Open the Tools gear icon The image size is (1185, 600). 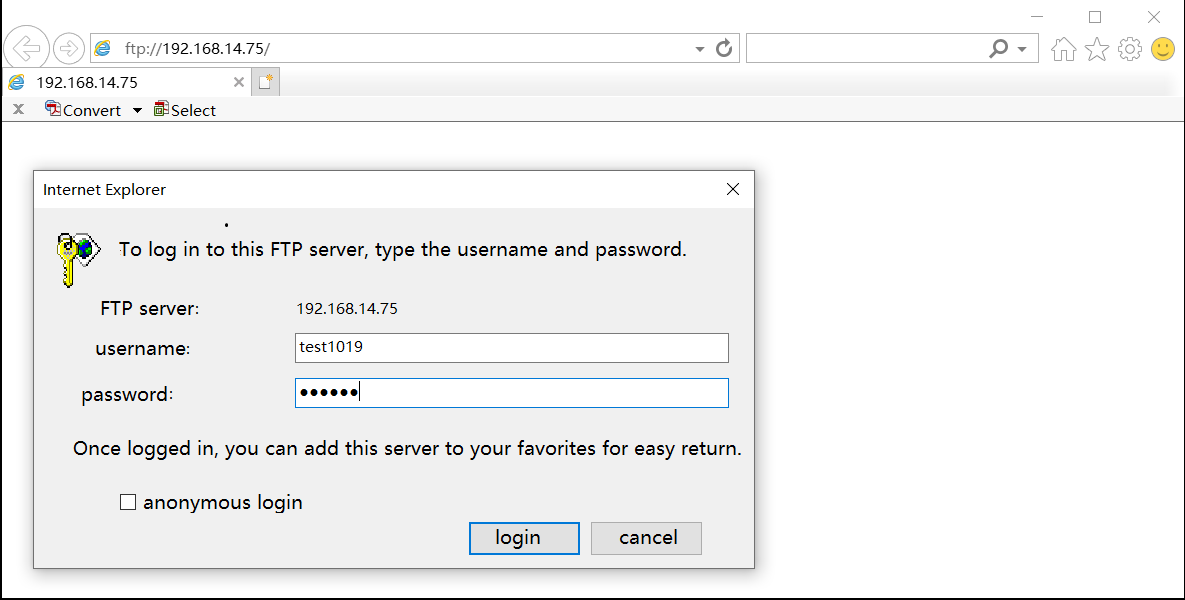click(1130, 49)
